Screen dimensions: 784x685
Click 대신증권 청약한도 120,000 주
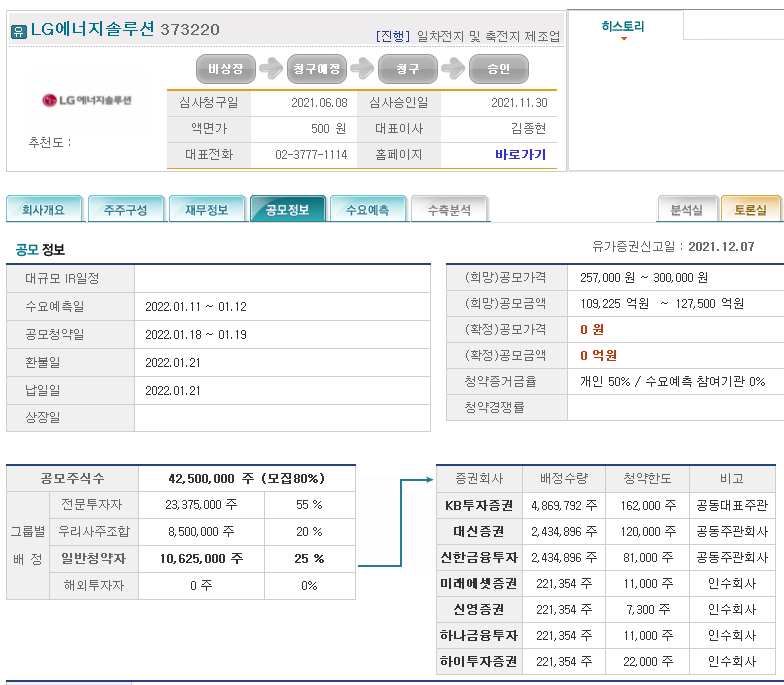(x=648, y=532)
